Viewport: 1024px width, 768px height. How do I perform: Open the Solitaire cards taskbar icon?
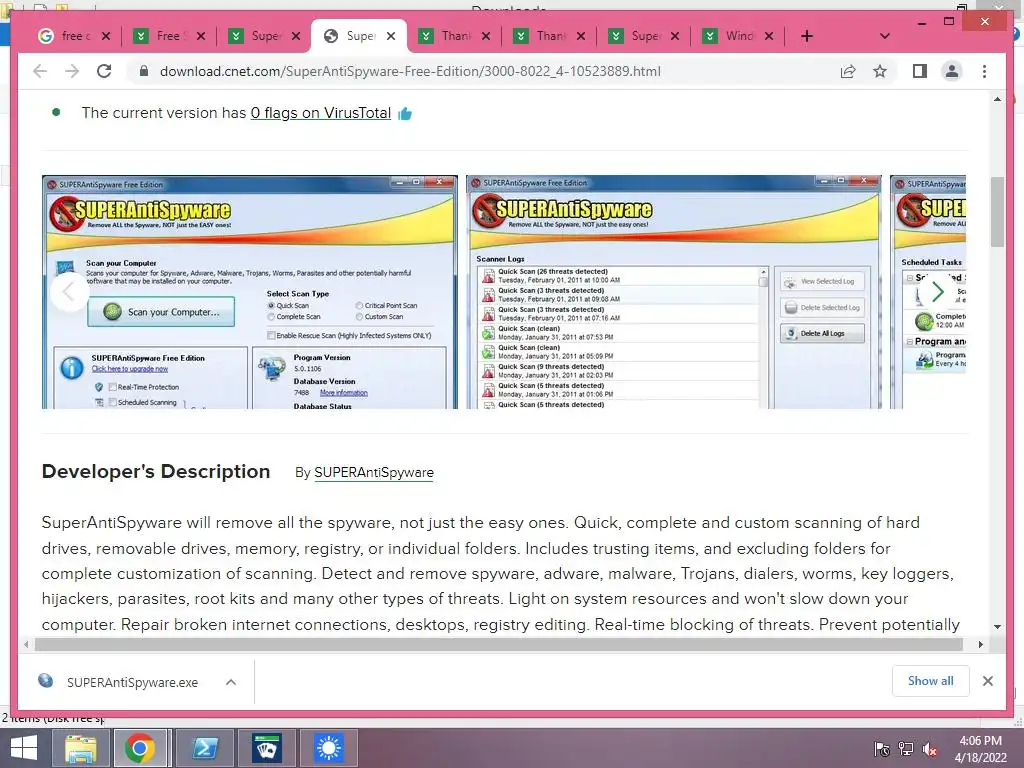(266, 748)
